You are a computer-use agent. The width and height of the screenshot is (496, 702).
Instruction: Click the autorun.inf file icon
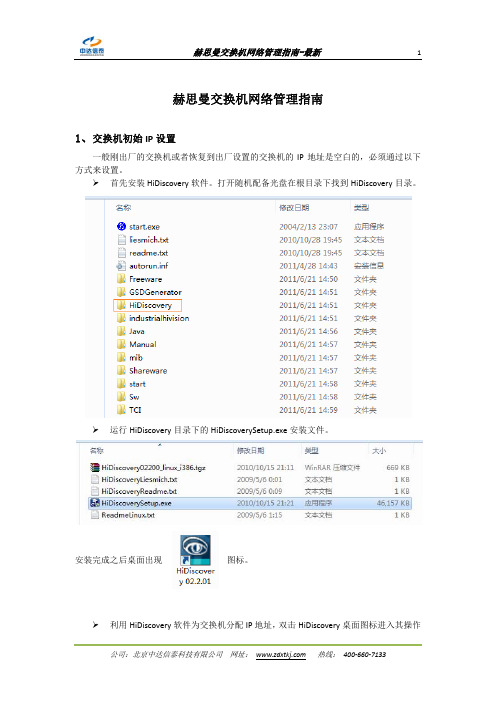(121, 265)
